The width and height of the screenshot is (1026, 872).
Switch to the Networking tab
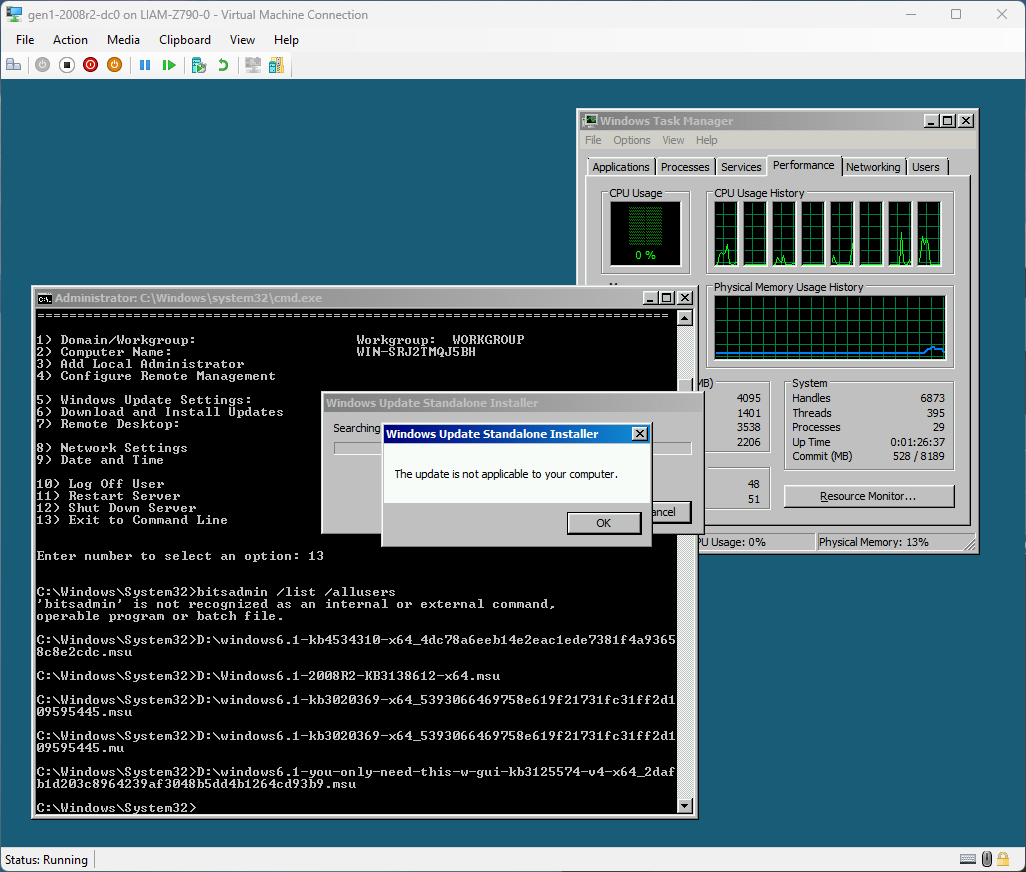pyautogui.click(x=873, y=167)
